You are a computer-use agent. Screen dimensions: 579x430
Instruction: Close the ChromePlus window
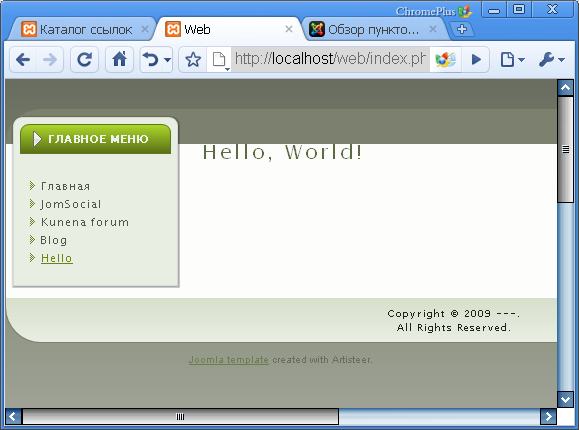pos(552,10)
